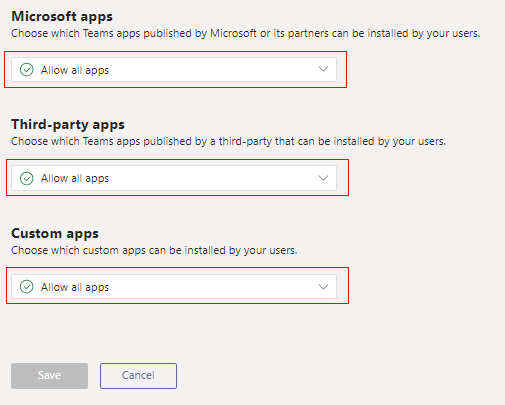Viewport: 505px width, 405px height.
Task: Expand the Custom apps chevron arrow
Action: 323,287
